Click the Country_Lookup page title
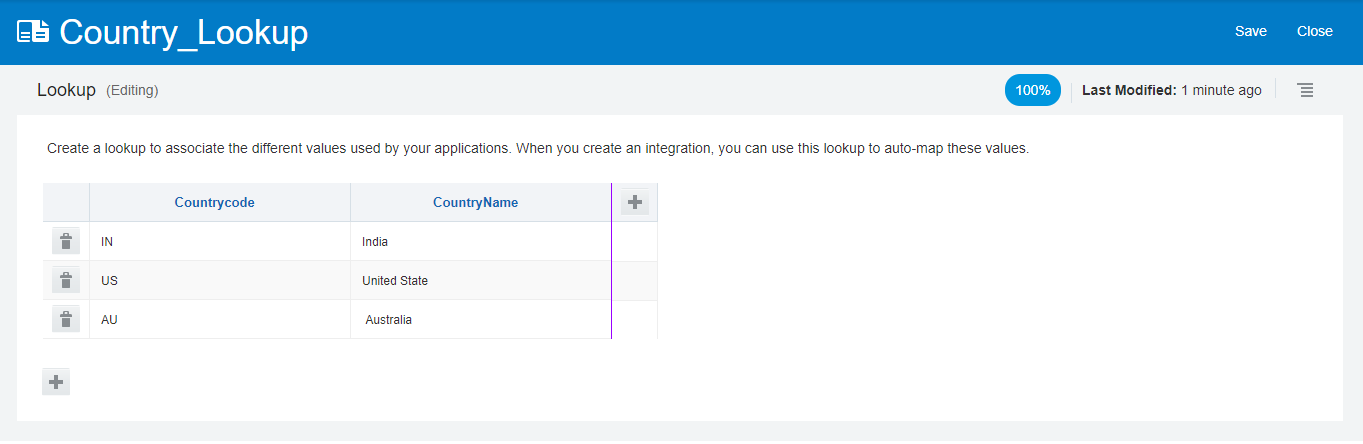Viewport: 1363px width, 444px height. (183, 32)
